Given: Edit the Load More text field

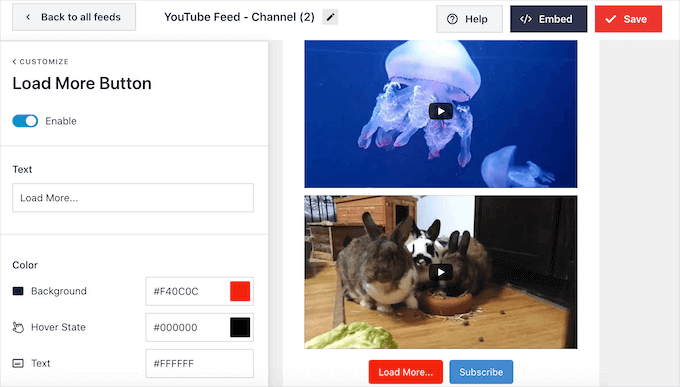Looking at the screenshot, I should pyautogui.click(x=133, y=198).
